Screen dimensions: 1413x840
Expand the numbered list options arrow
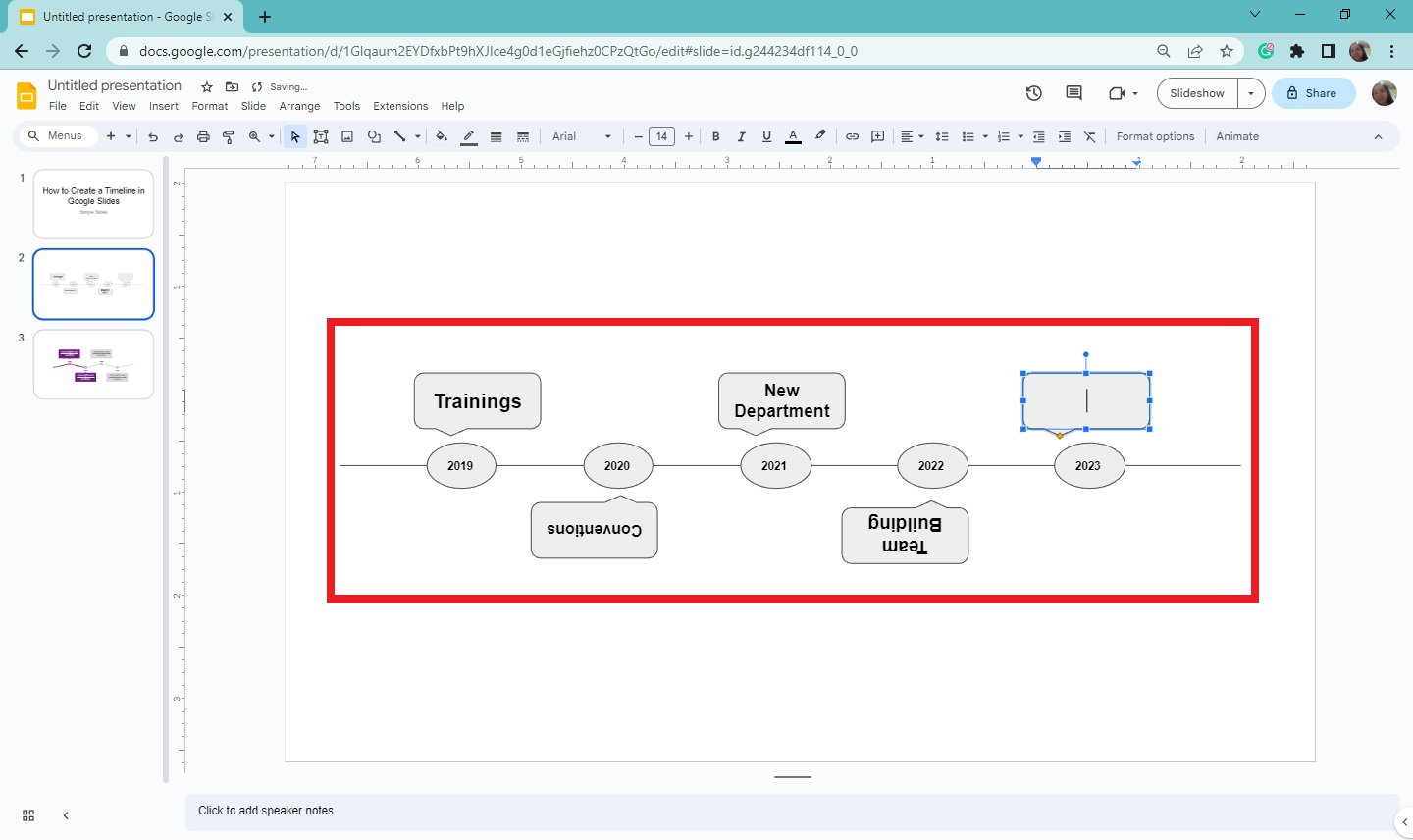[x=1020, y=137]
